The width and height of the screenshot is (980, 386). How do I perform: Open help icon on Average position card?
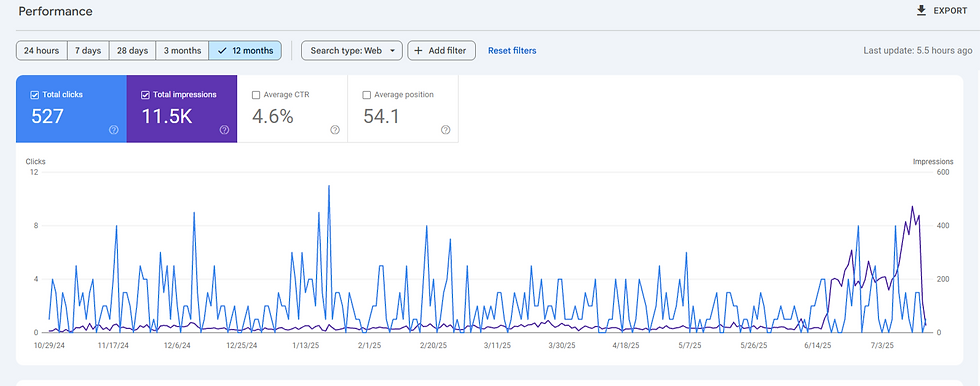click(x=446, y=130)
